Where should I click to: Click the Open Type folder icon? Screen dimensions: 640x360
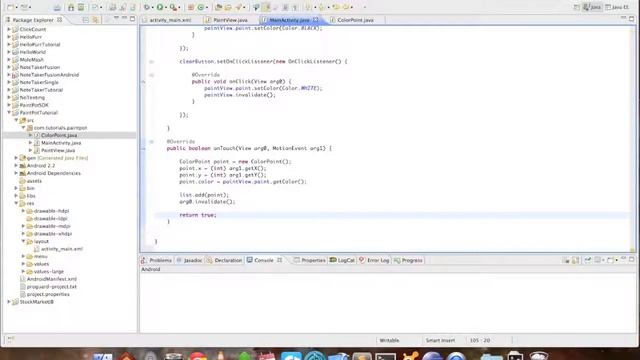[218, 7]
